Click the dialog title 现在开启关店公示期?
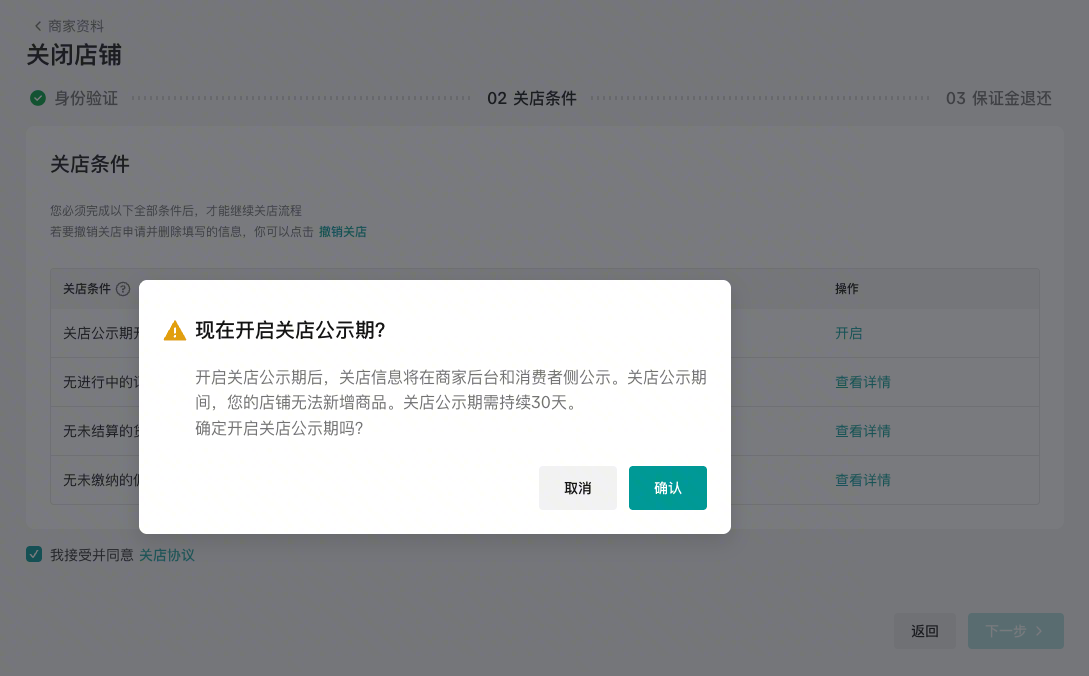1089x676 pixels. coord(290,331)
